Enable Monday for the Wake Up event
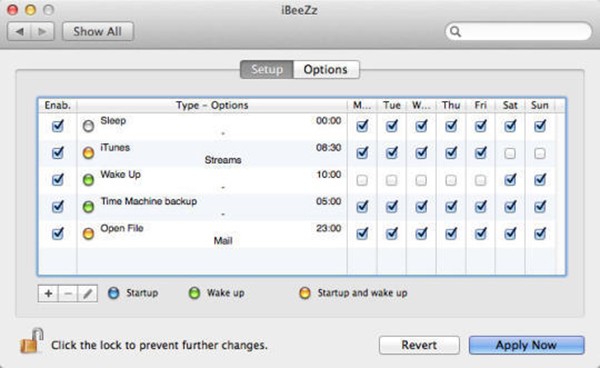 362,180
